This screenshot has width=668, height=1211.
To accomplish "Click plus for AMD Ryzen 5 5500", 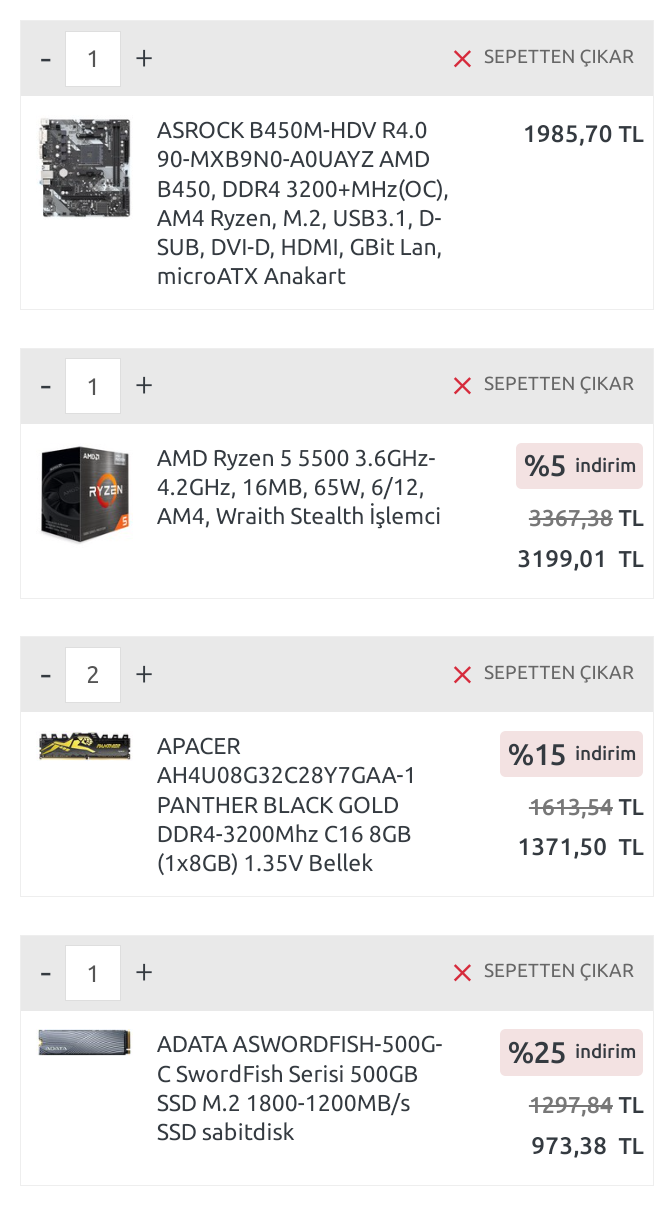I will click(x=144, y=385).
